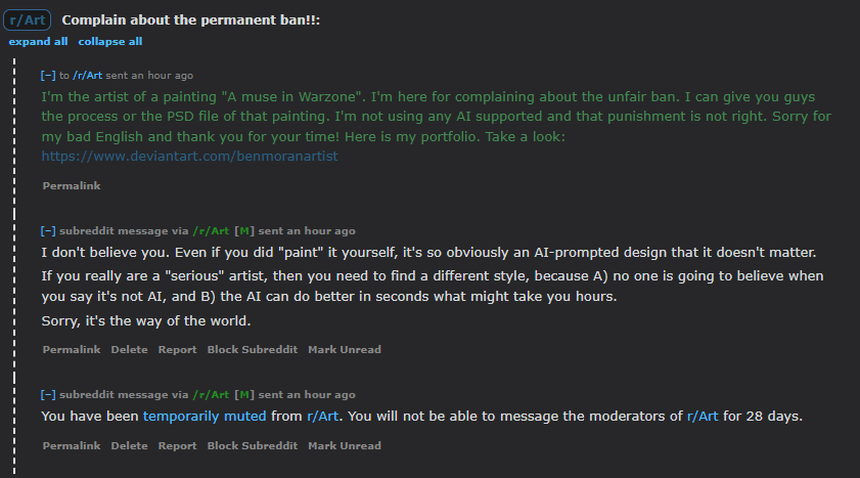Click the "temporarily muted" link

(x=204, y=416)
